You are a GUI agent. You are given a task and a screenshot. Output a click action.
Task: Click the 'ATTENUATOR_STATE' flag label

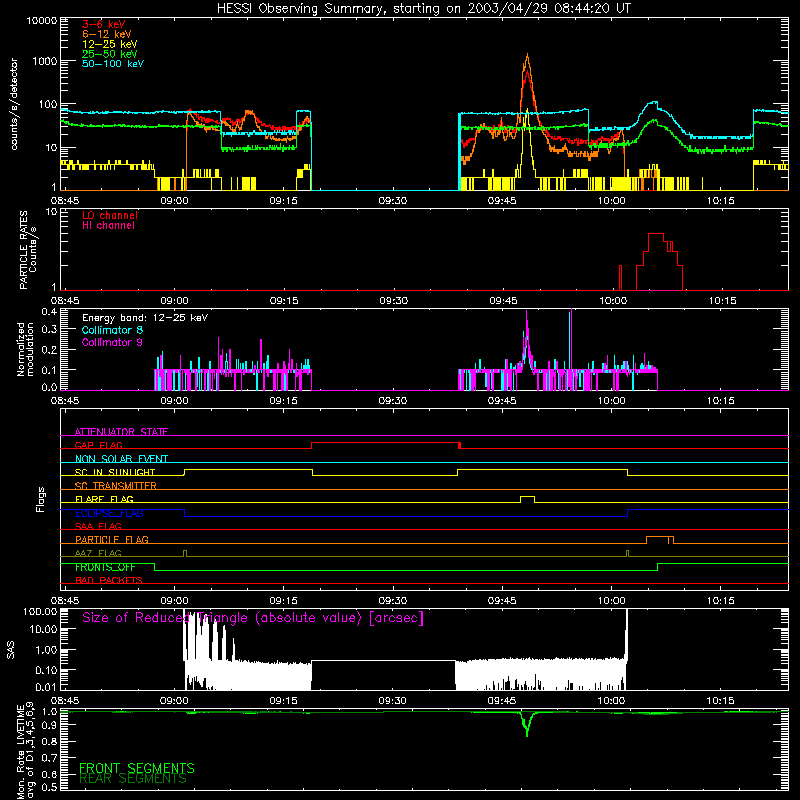click(121, 432)
